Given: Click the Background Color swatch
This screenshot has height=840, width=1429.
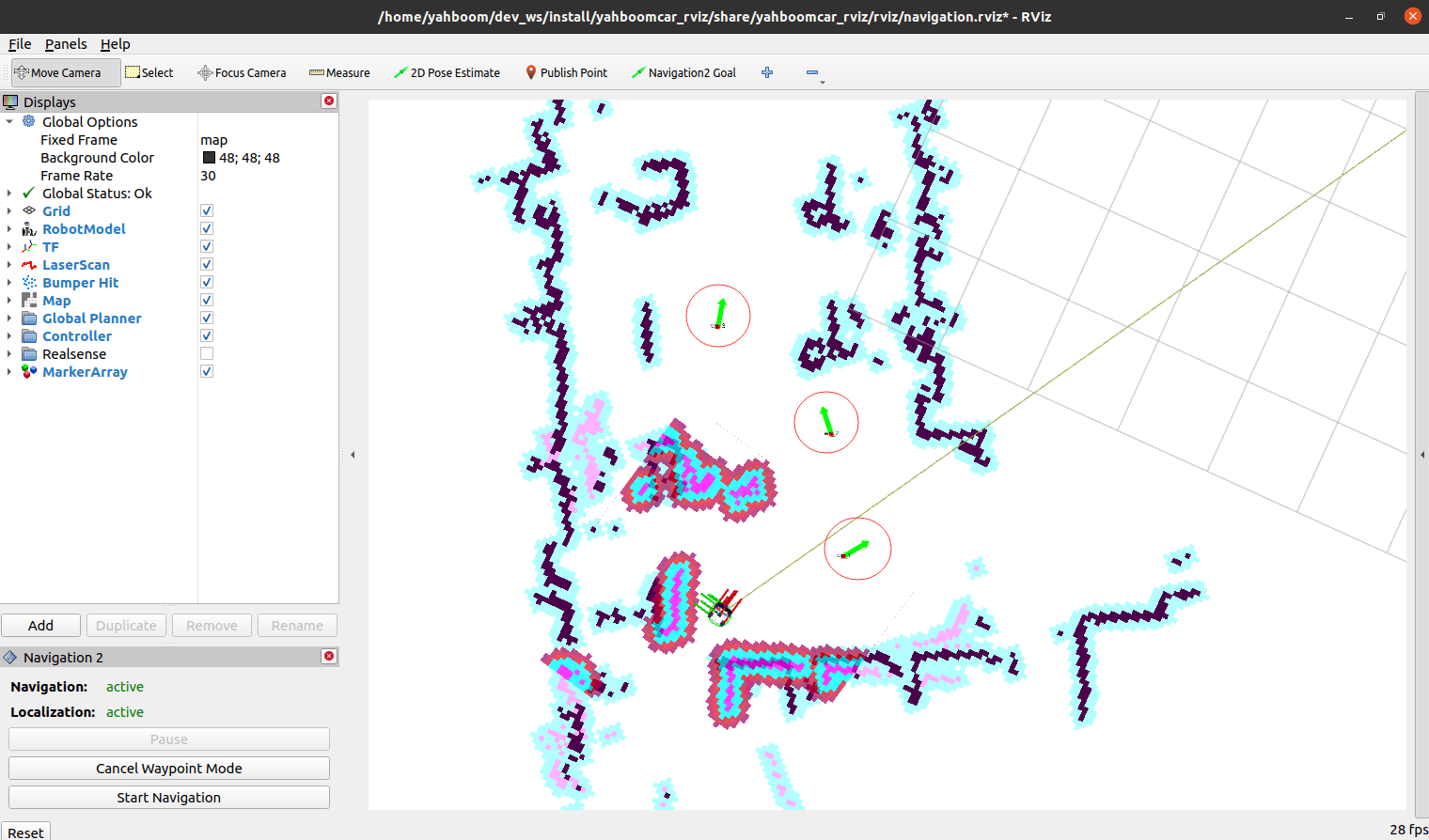Looking at the screenshot, I should pyautogui.click(x=209, y=158).
